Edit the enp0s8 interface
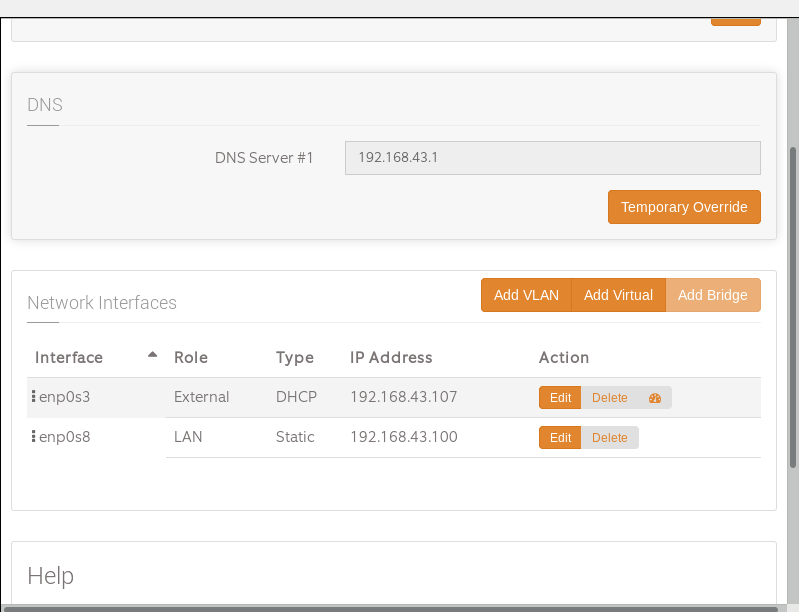Image resolution: width=799 pixels, height=612 pixels. pos(560,438)
